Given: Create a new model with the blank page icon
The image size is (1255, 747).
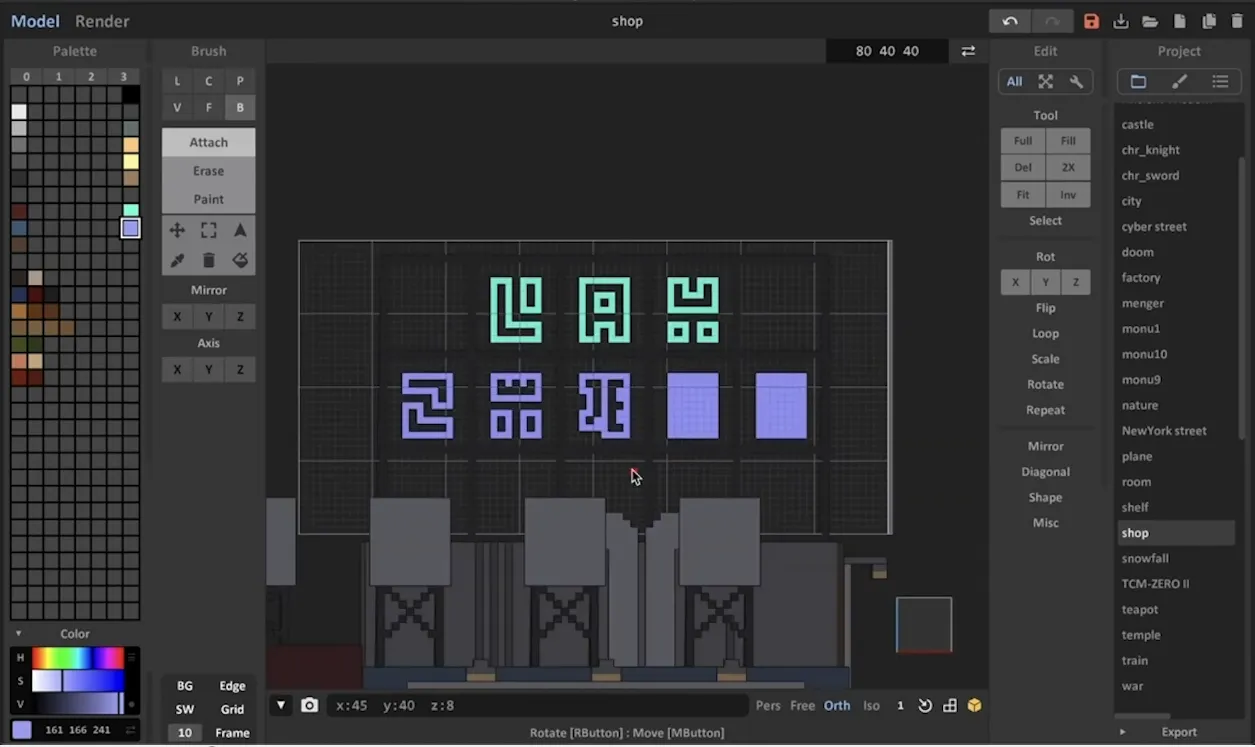Looking at the screenshot, I should tap(1180, 21).
